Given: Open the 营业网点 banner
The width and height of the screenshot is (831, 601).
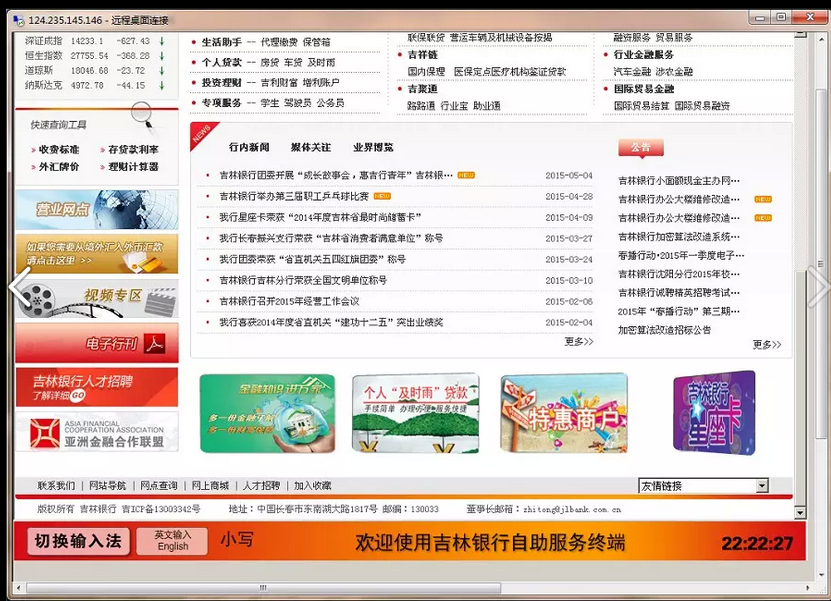Looking at the screenshot, I should click(x=97, y=210).
